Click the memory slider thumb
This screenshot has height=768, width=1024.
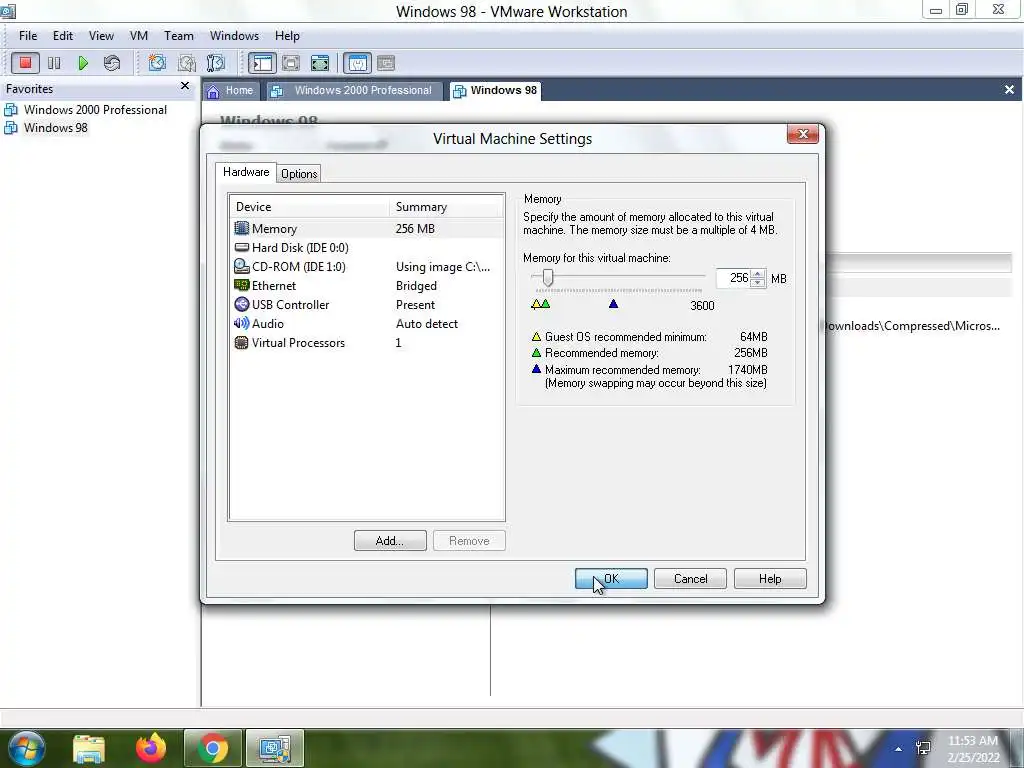coord(548,278)
